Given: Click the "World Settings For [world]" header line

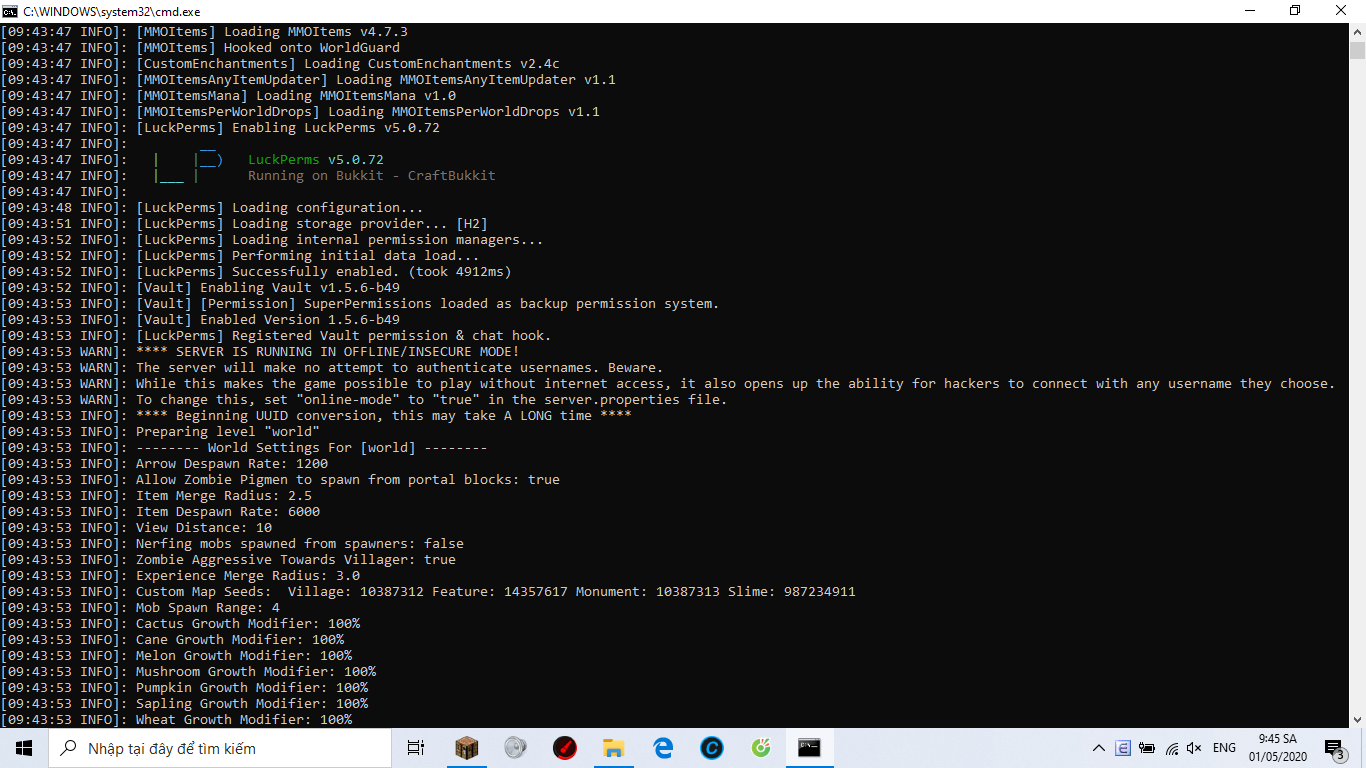Looking at the screenshot, I should tap(243, 448).
